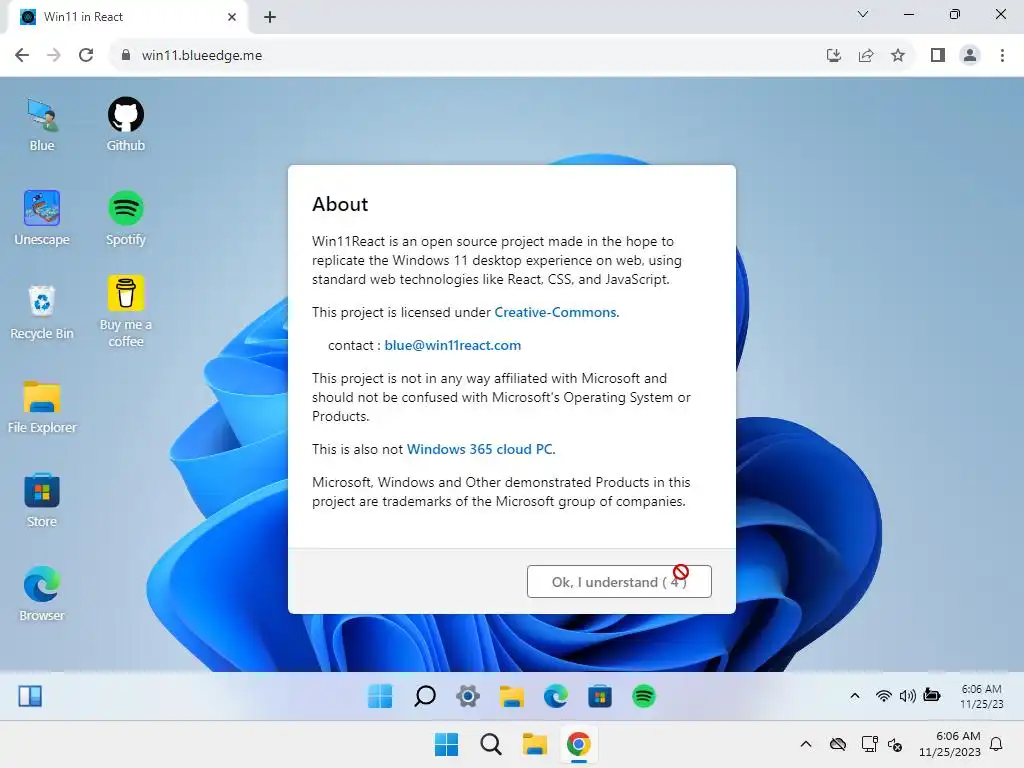Click the install app icon in address bar
The width and height of the screenshot is (1024, 768).
coord(834,55)
